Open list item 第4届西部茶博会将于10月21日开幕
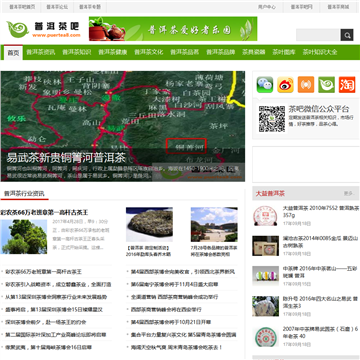 [171, 322]
